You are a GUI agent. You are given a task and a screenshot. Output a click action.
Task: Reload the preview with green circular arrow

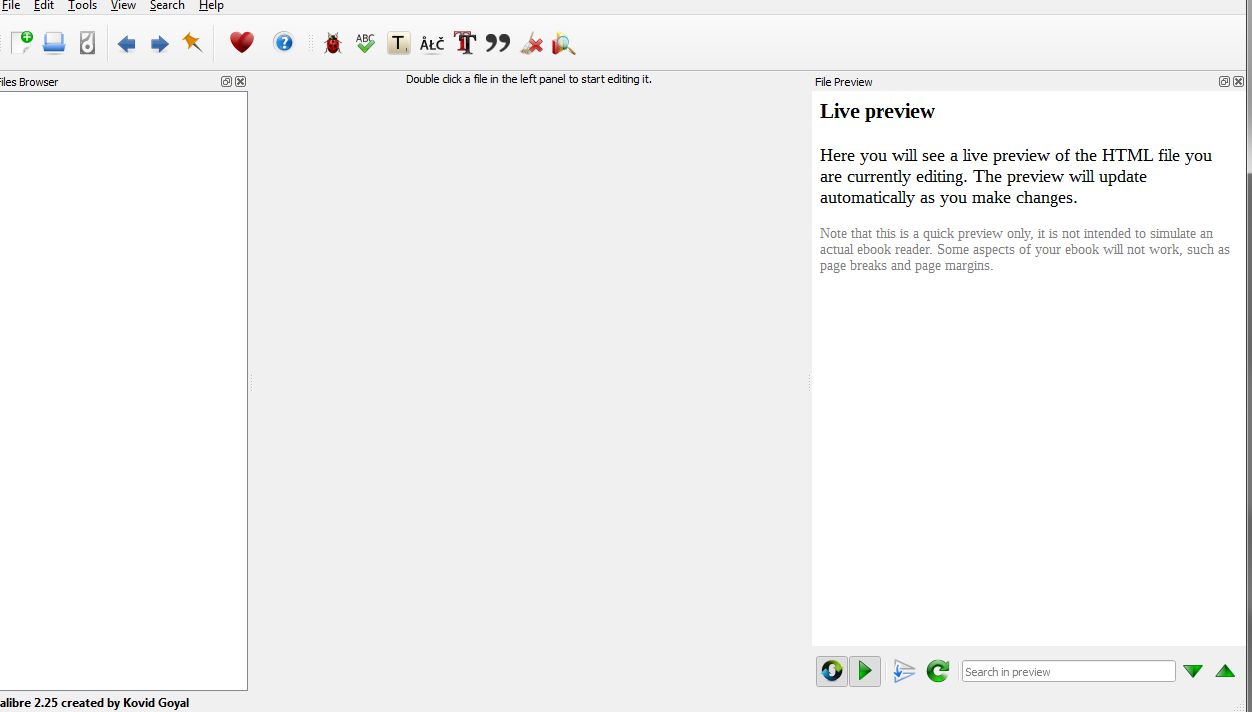(937, 671)
